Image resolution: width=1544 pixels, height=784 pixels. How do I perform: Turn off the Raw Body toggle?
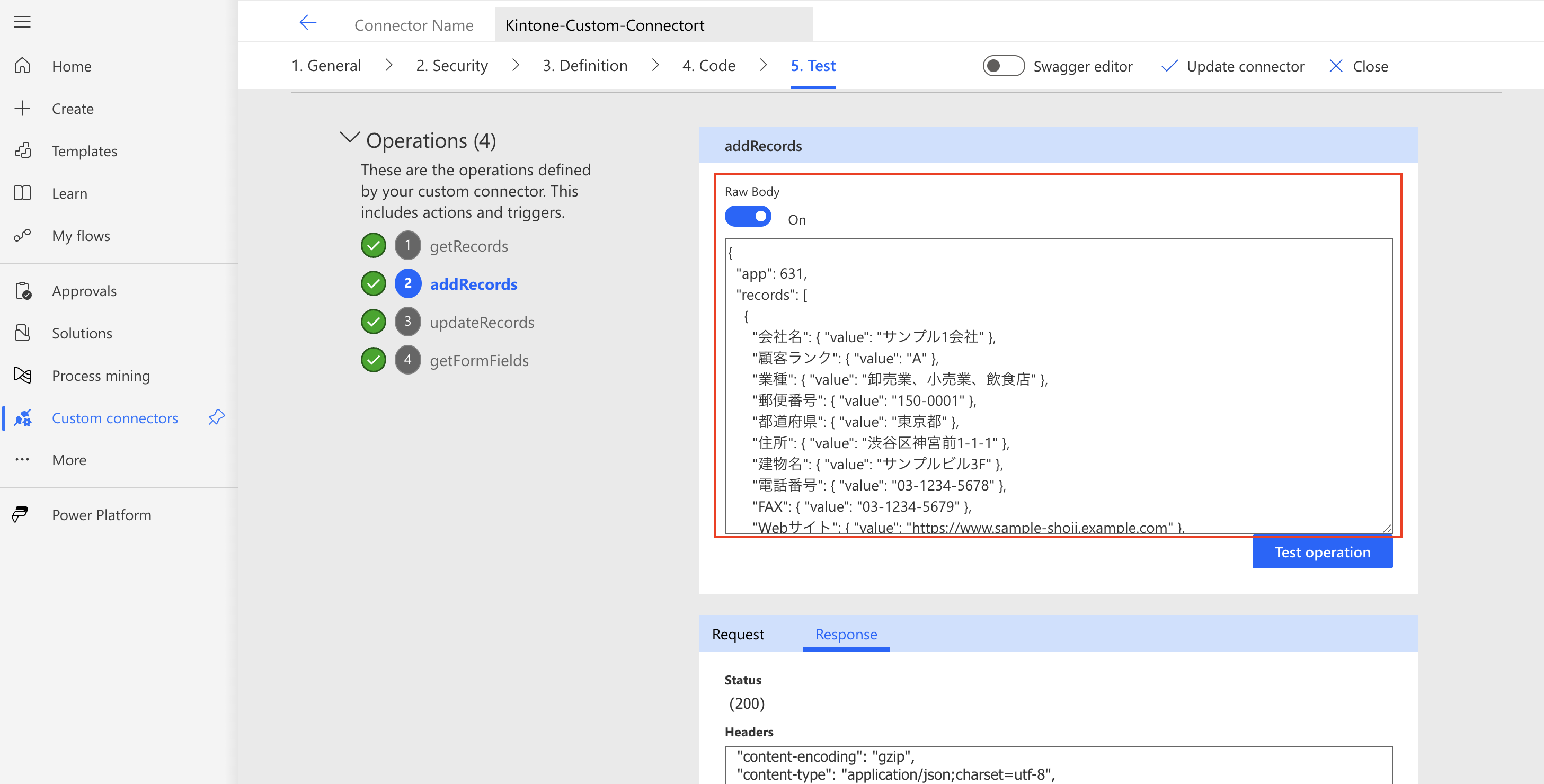pos(748,216)
